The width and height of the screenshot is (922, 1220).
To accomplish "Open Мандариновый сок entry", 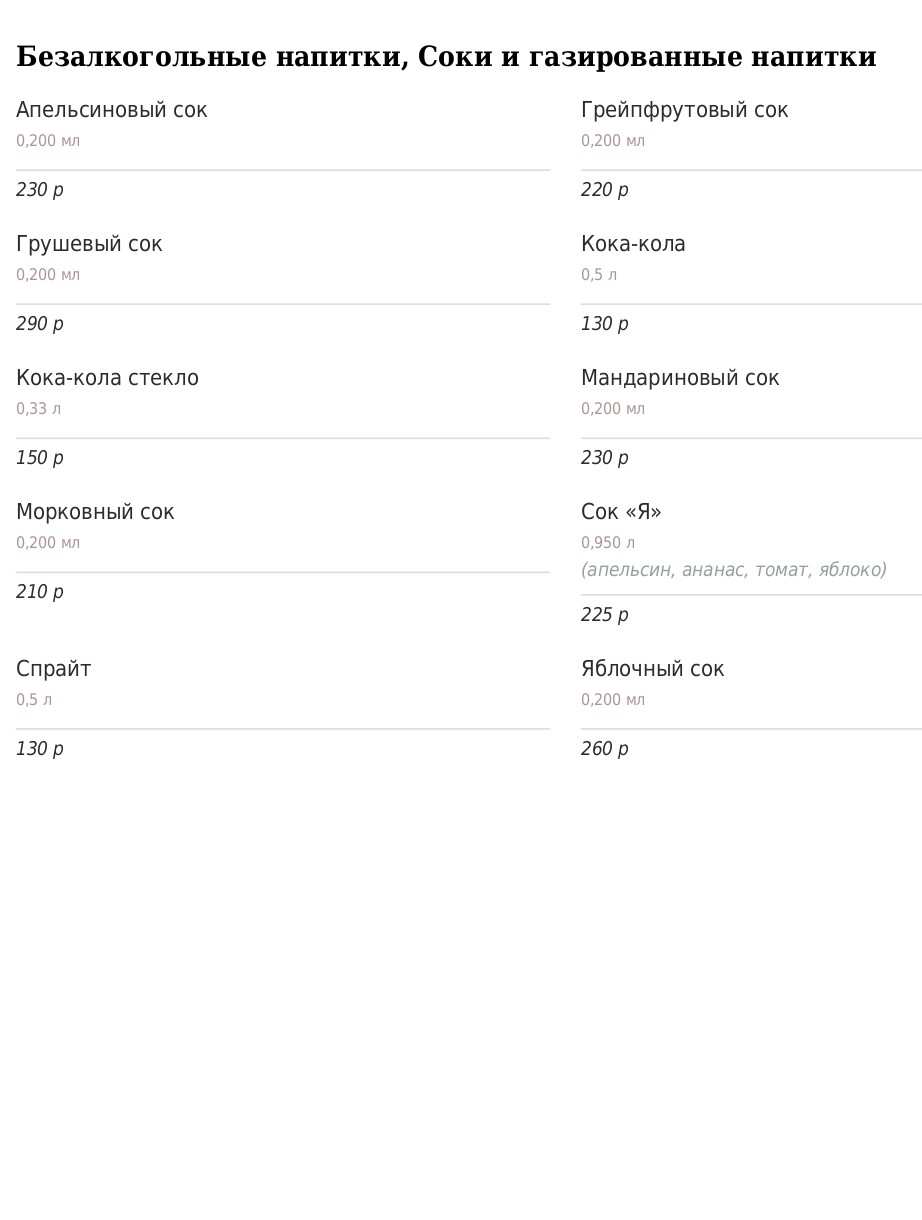I will point(680,379).
